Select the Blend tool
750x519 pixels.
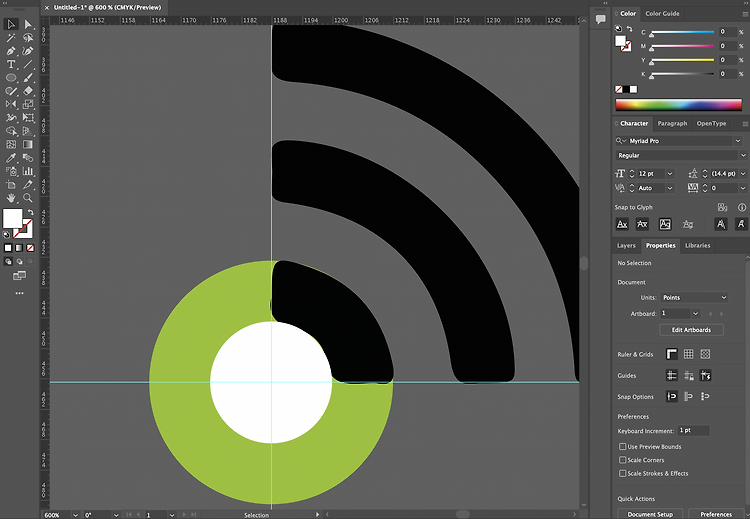(x=28, y=157)
